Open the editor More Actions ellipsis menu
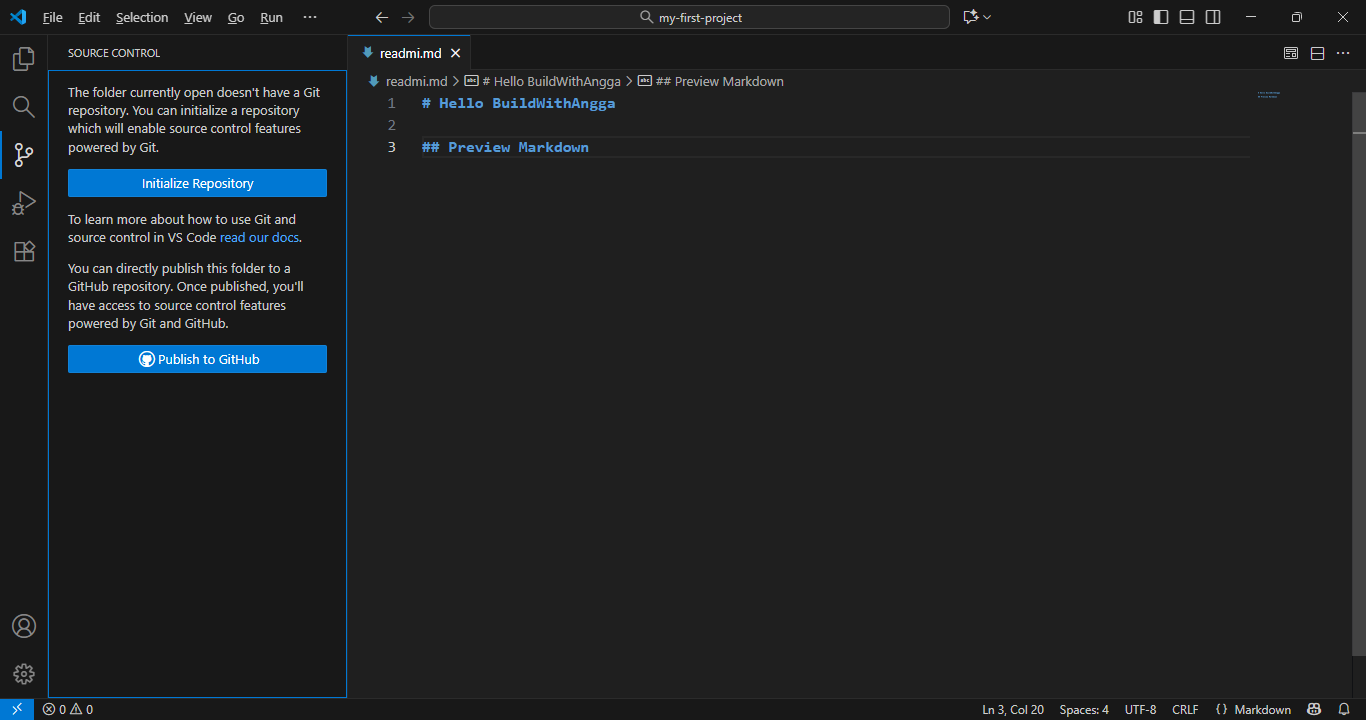Image resolution: width=1366 pixels, height=720 pixels. (x=1343, y=53)
